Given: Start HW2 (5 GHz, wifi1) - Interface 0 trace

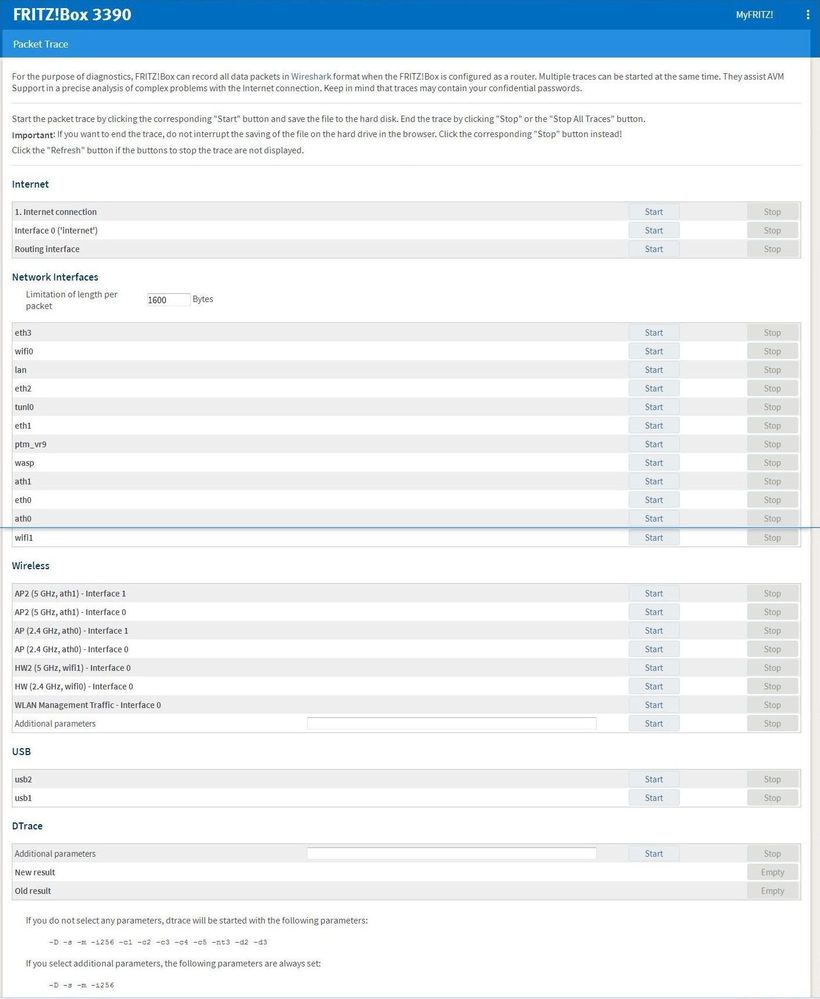Looking at the screenshot, I should (654, 668).
